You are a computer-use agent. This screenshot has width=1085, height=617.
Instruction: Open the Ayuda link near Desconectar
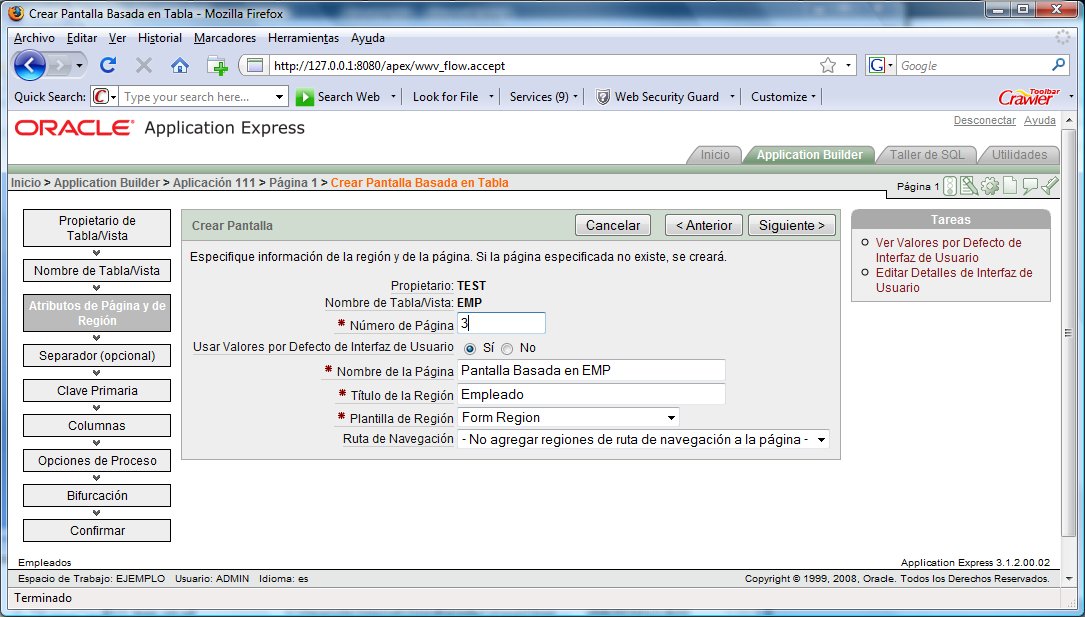(1040, 120)
